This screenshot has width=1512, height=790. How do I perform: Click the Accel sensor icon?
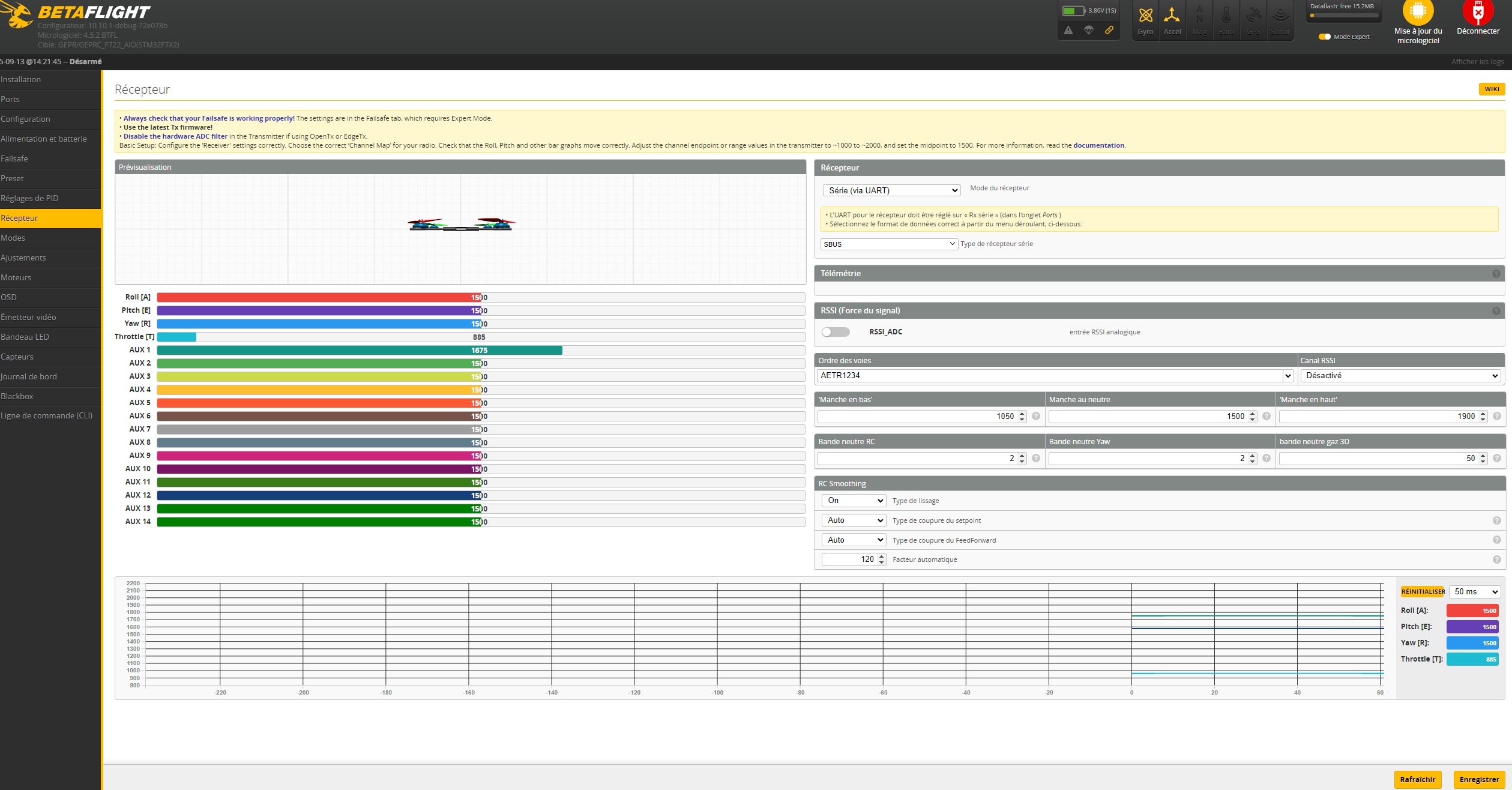point(1172,16)
